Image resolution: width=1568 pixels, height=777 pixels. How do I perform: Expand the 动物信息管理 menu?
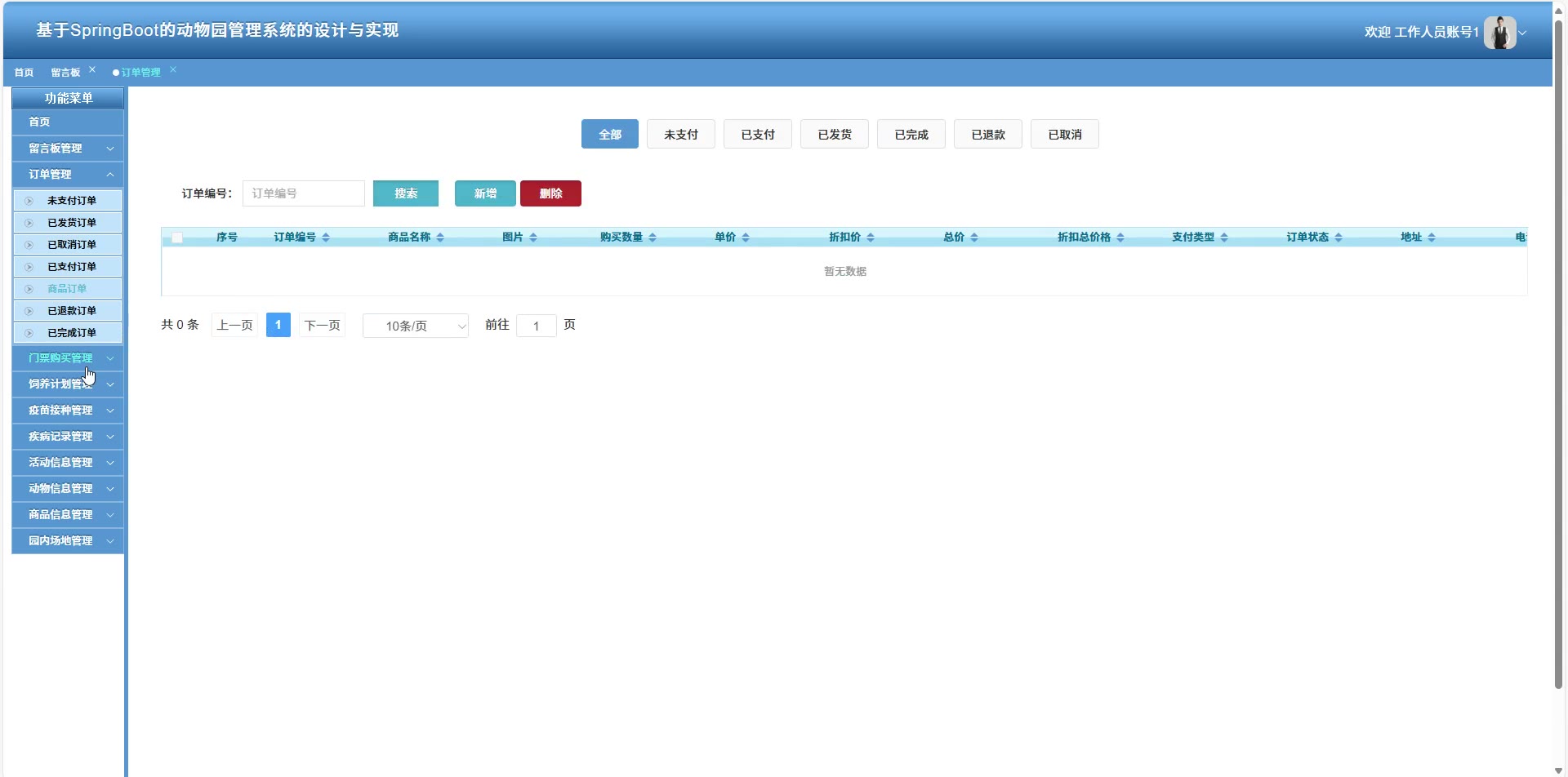pyautogui.click(x=68, y=488)
